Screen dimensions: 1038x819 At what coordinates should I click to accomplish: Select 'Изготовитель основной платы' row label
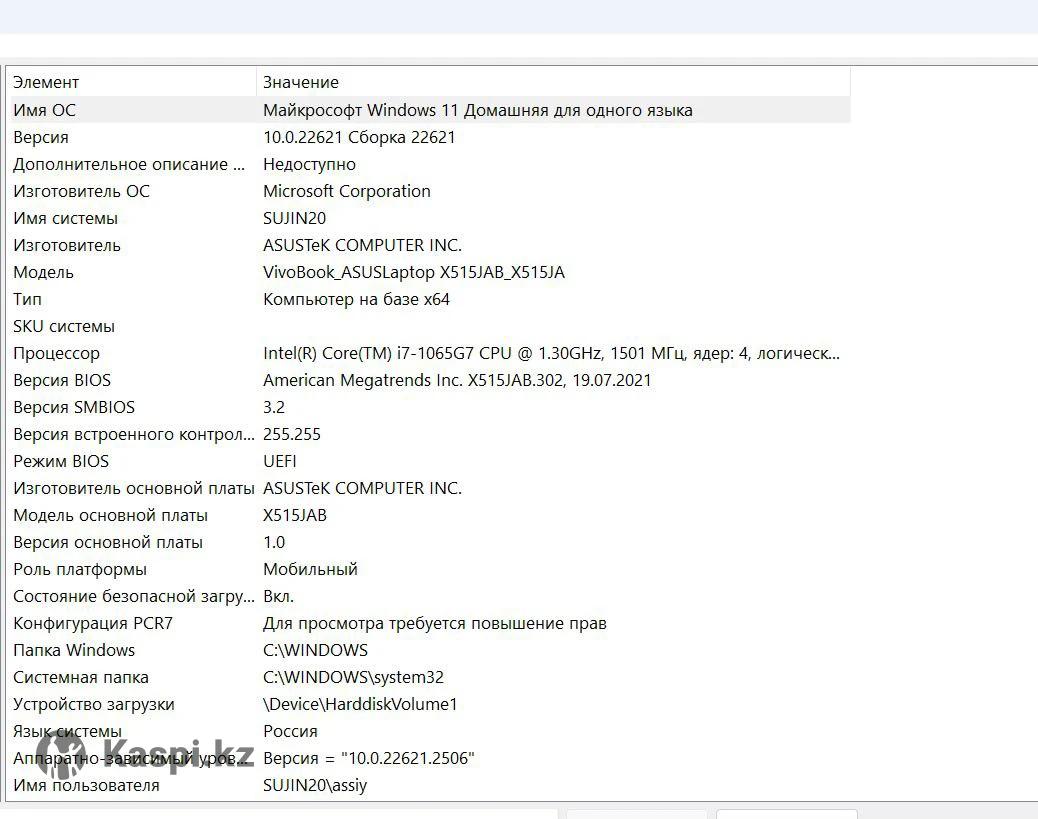point(134,489)
